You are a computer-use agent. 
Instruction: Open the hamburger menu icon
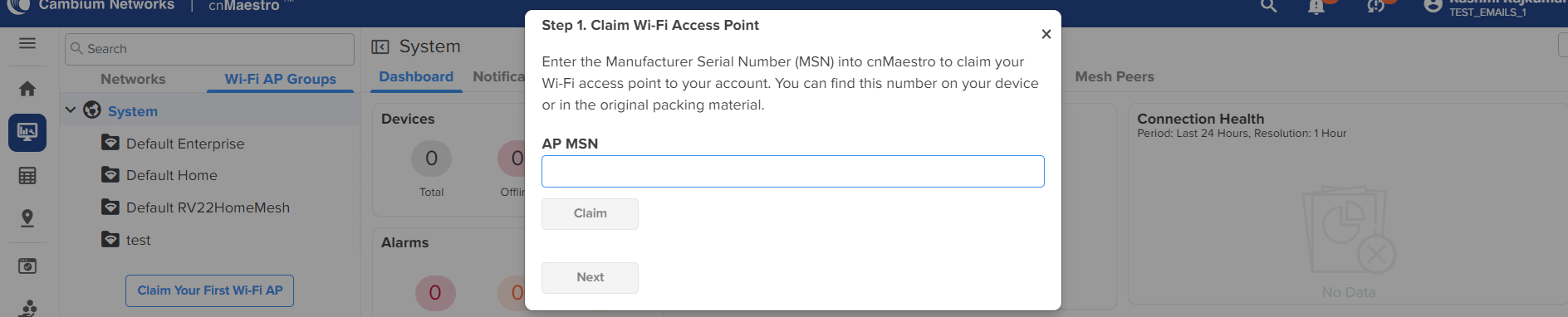click(27, 43)
